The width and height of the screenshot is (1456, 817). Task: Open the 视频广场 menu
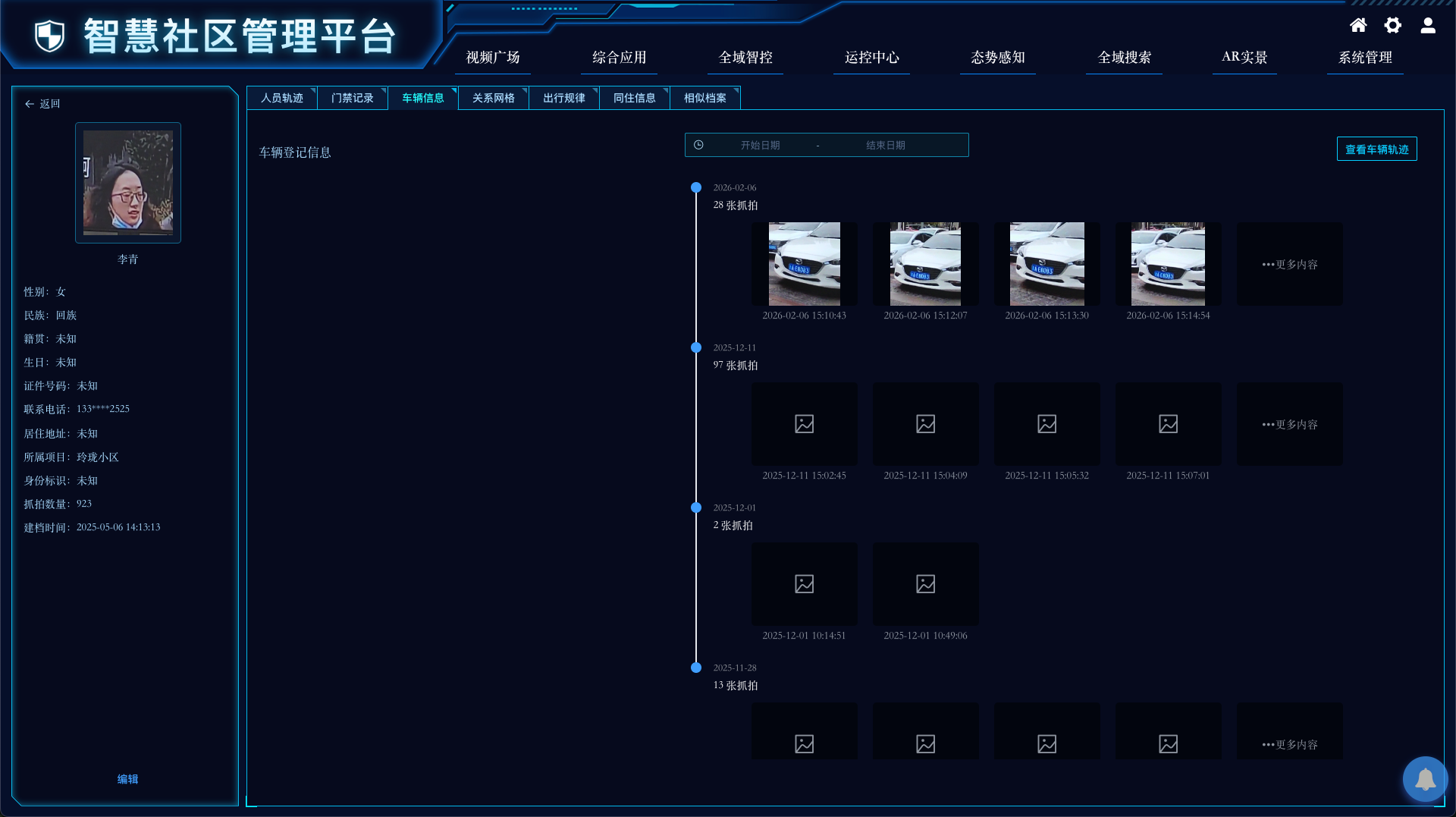[493, 58]
